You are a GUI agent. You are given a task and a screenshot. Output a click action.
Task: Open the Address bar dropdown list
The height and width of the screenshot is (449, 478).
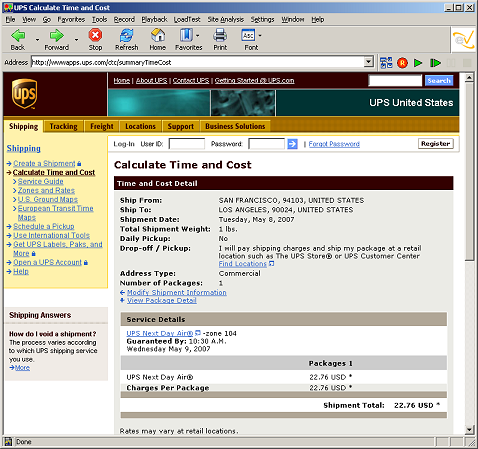click(368, 62)
